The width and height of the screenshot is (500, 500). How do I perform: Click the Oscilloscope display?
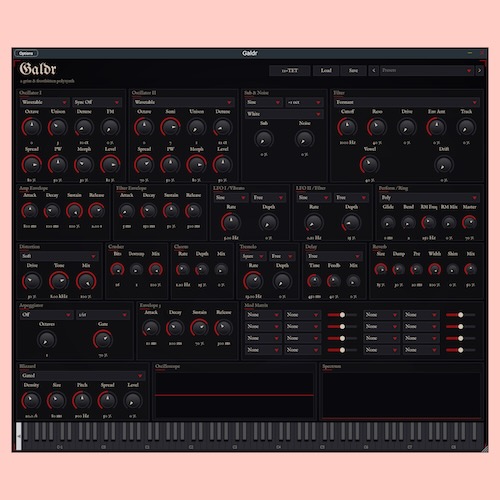click(234, 395)
